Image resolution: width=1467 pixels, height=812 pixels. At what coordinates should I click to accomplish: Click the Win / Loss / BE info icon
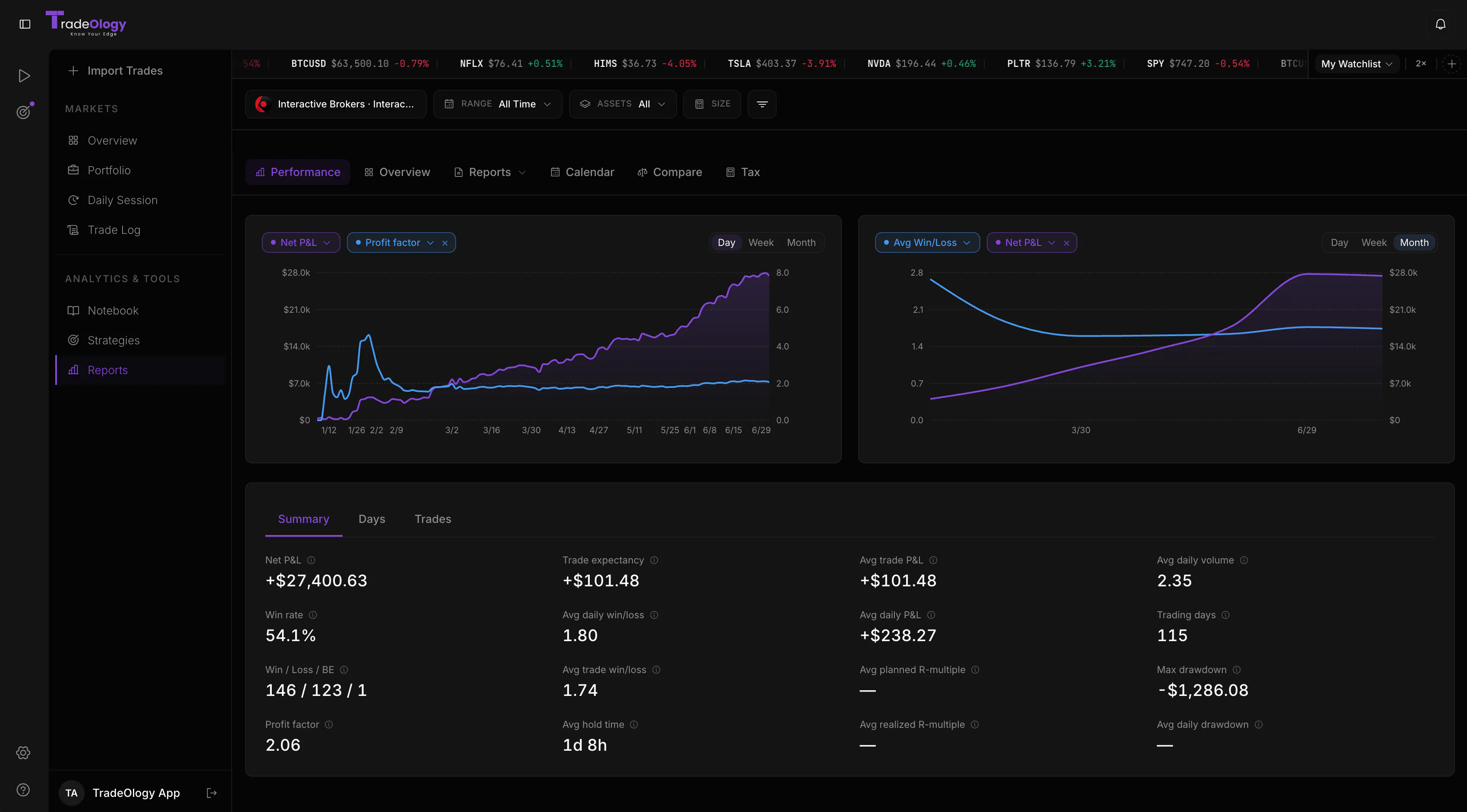[344, 670]
